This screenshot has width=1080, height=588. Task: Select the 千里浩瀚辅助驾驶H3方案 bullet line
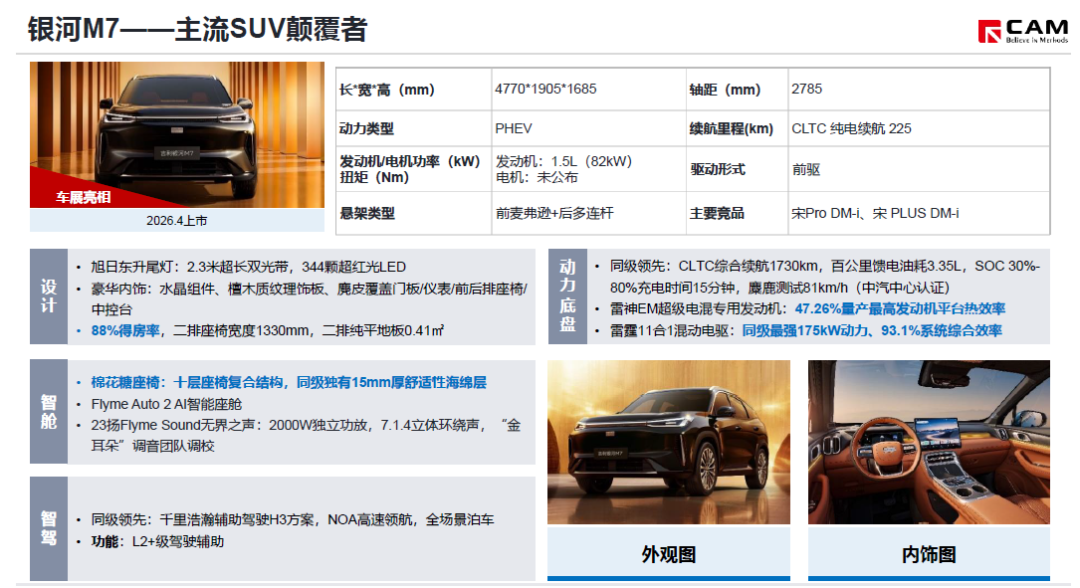coord(293,520)
